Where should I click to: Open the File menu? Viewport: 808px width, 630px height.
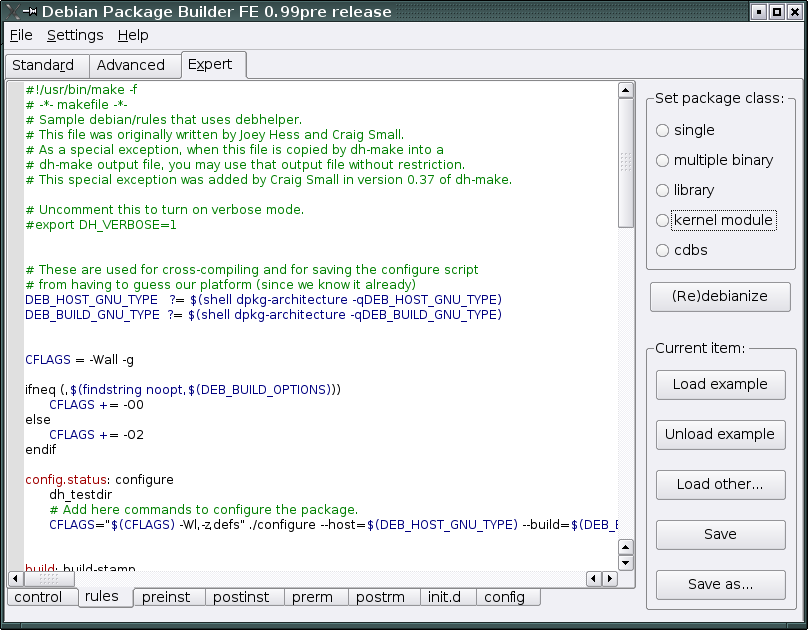[x=21, y=35]
